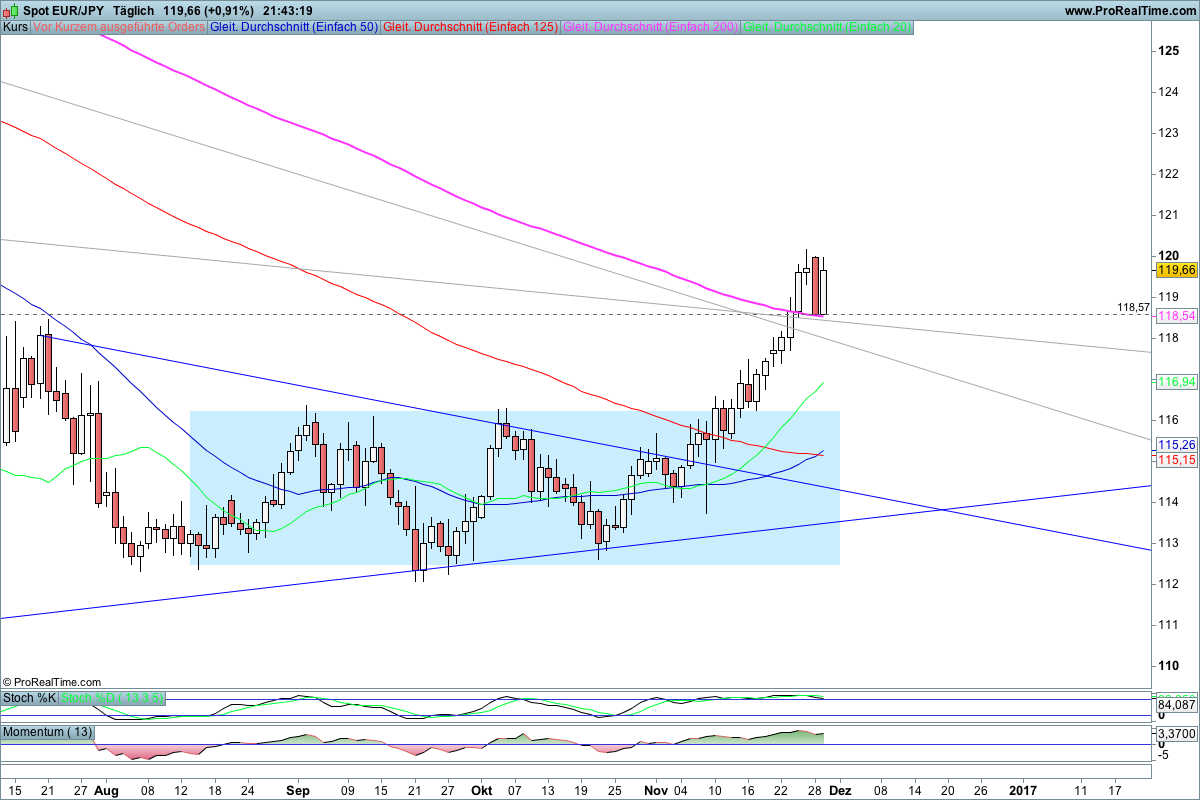
Task: Select the moving average Einfach 200 label
Action: pos(652,28)
